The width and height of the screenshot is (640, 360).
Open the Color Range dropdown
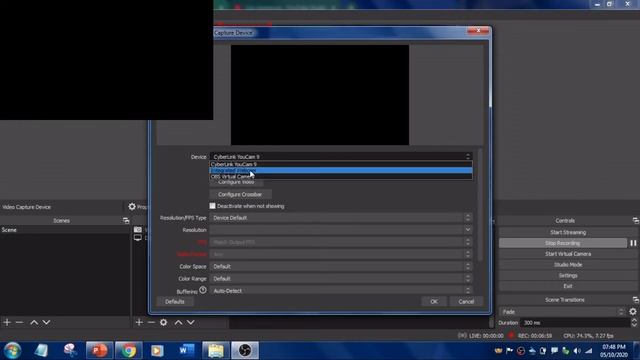pyautogui.click(x=341, y=279)
